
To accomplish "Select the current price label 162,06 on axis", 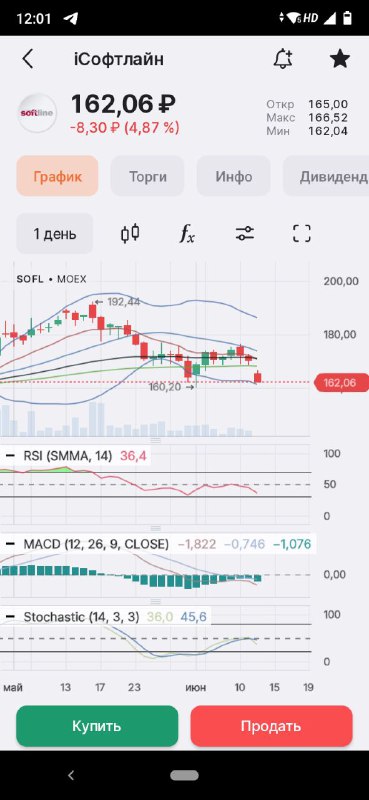I will [341, 383].
